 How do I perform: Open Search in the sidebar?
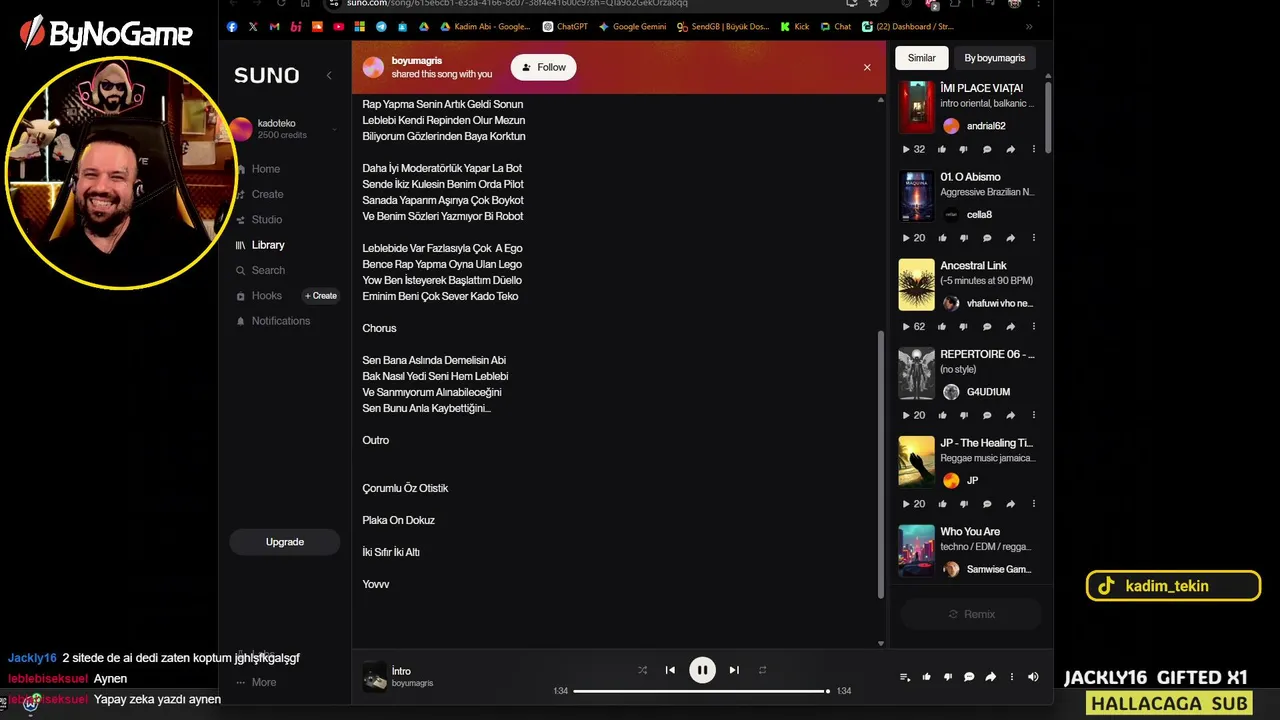click(267, 270)
